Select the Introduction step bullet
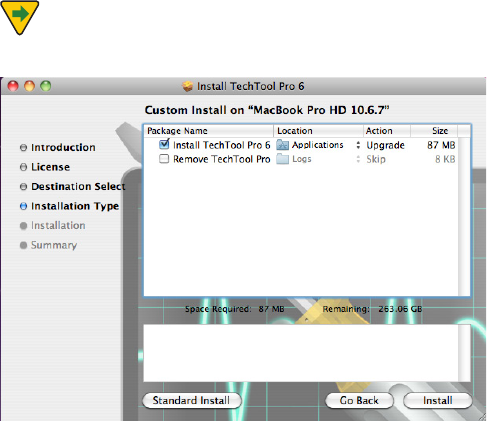 [23, 147]
